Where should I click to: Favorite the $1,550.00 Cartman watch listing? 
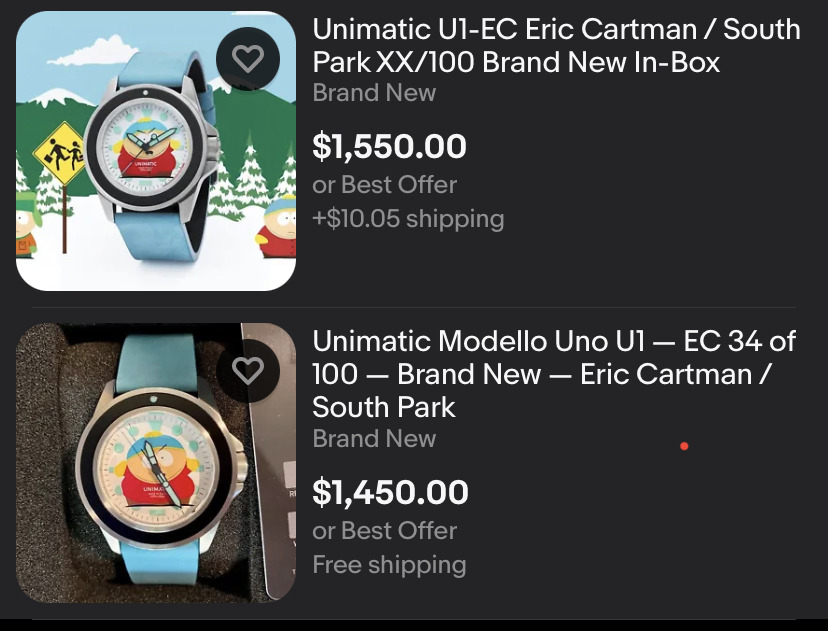pyautogui.click(x=248, y=59)
